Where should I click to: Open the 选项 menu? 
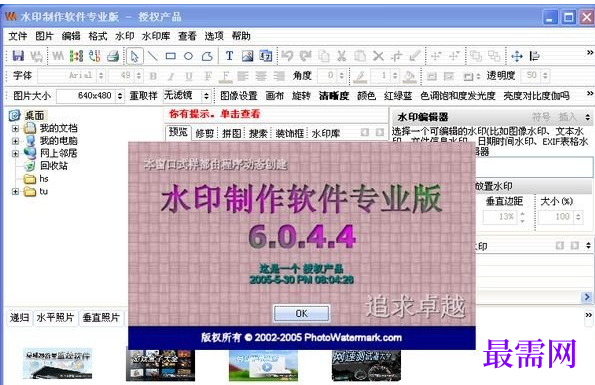tap(214, 36)
